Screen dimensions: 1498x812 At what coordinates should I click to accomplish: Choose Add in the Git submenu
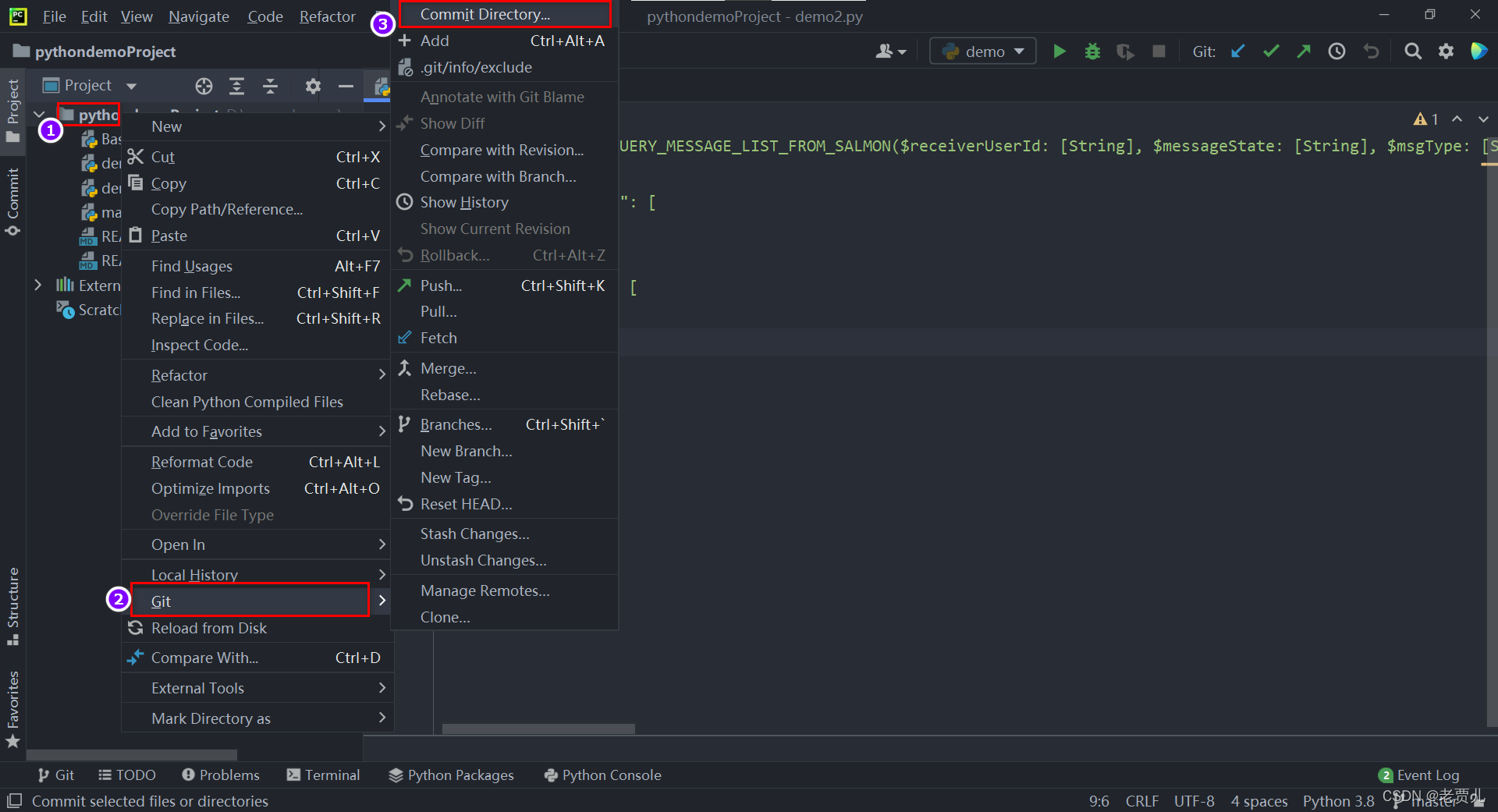tap(505, 41)
